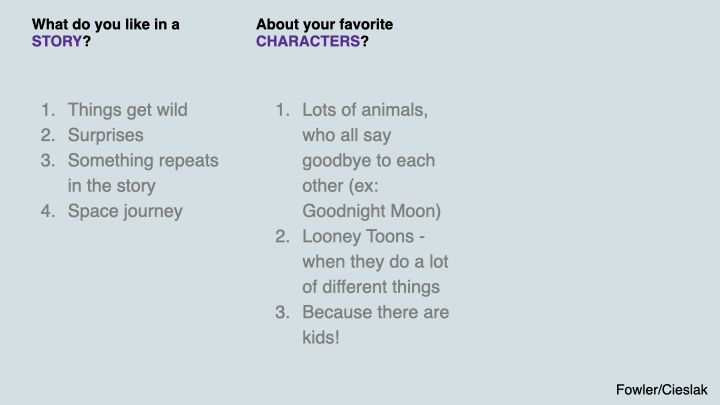Click the "Because there are" text line

pos(375,312)
